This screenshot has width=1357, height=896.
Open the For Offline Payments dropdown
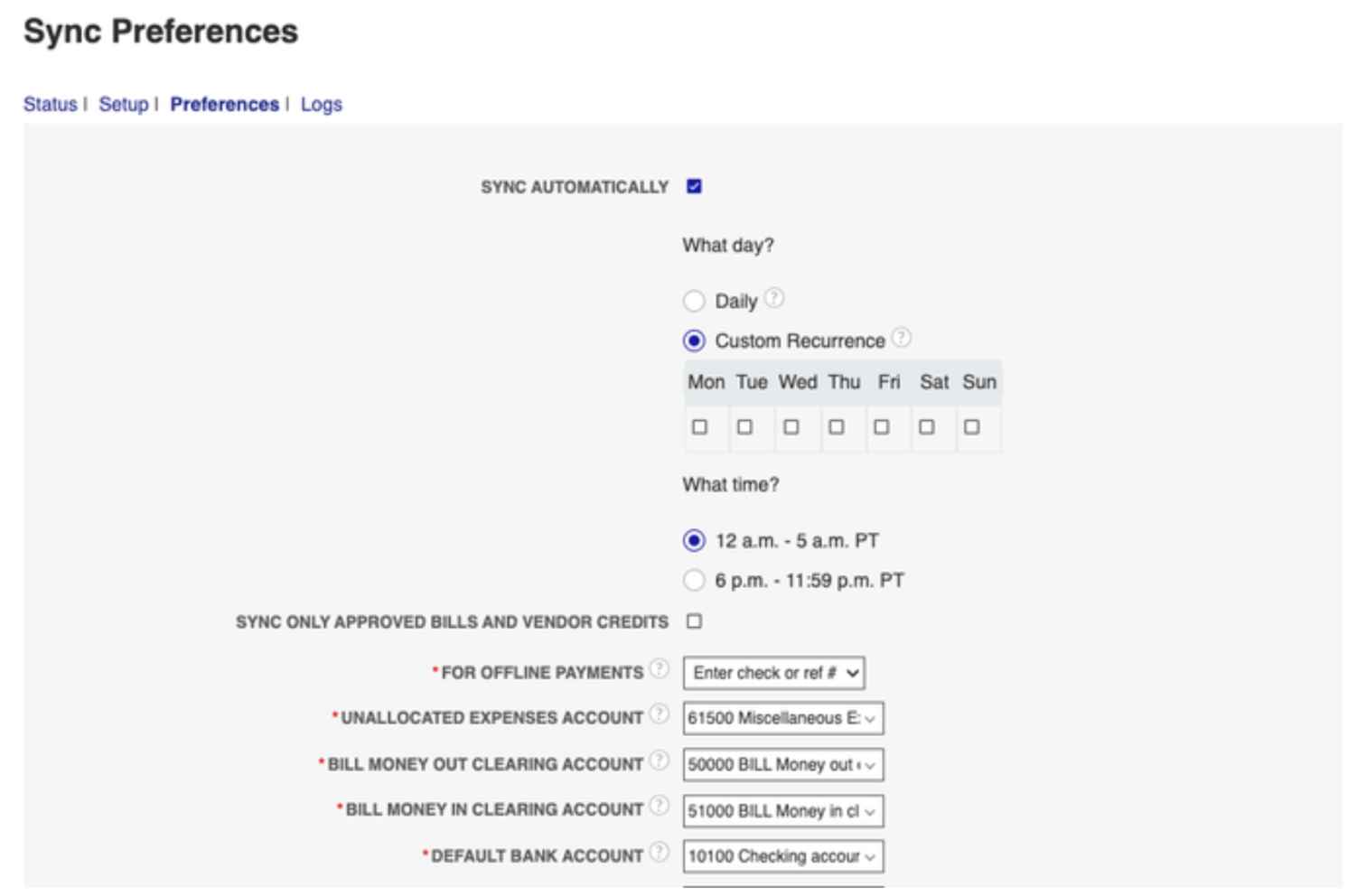coord(774,673)
